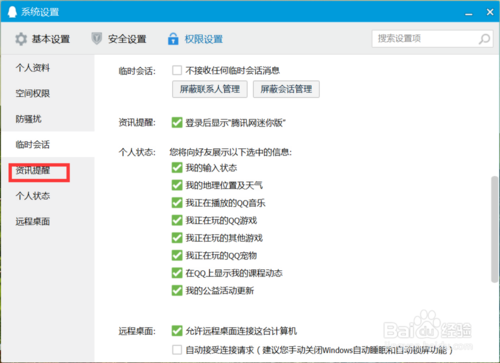Toggle 我正在玩的QQ宠物 checkbox
The image size is (500, 363).
[x=177, y=256]
